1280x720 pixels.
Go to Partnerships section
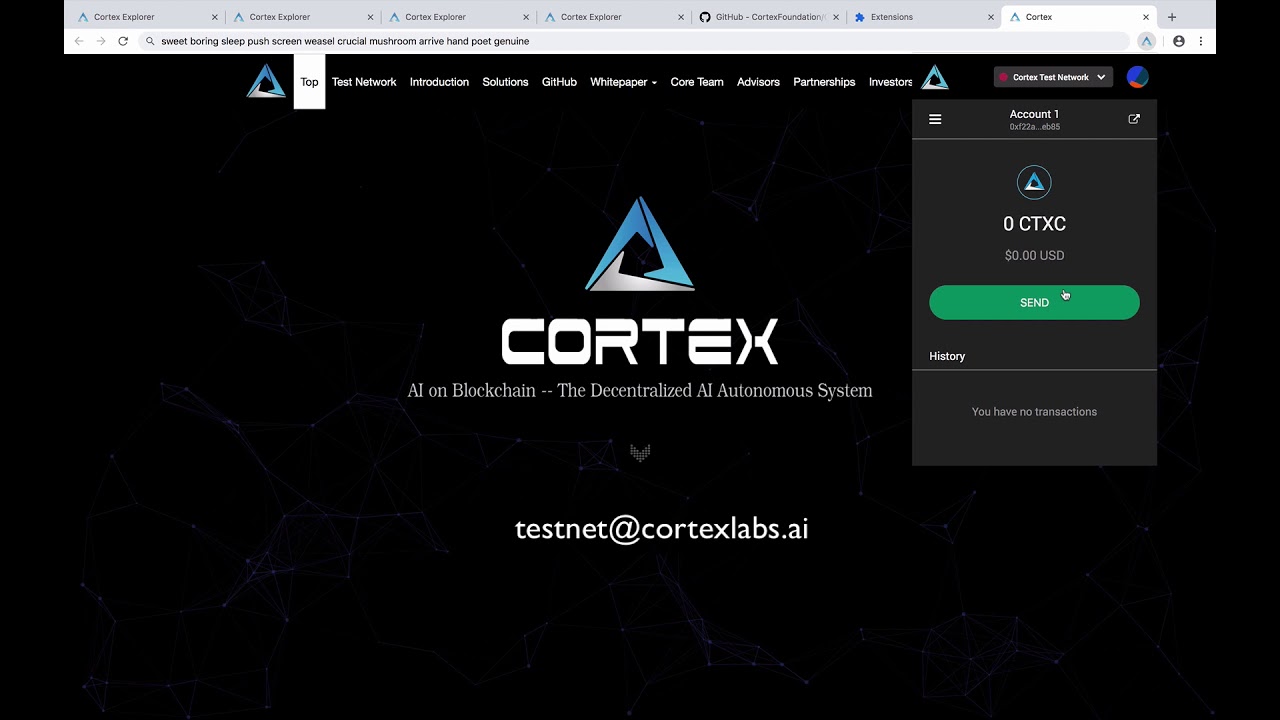[824, 82]
